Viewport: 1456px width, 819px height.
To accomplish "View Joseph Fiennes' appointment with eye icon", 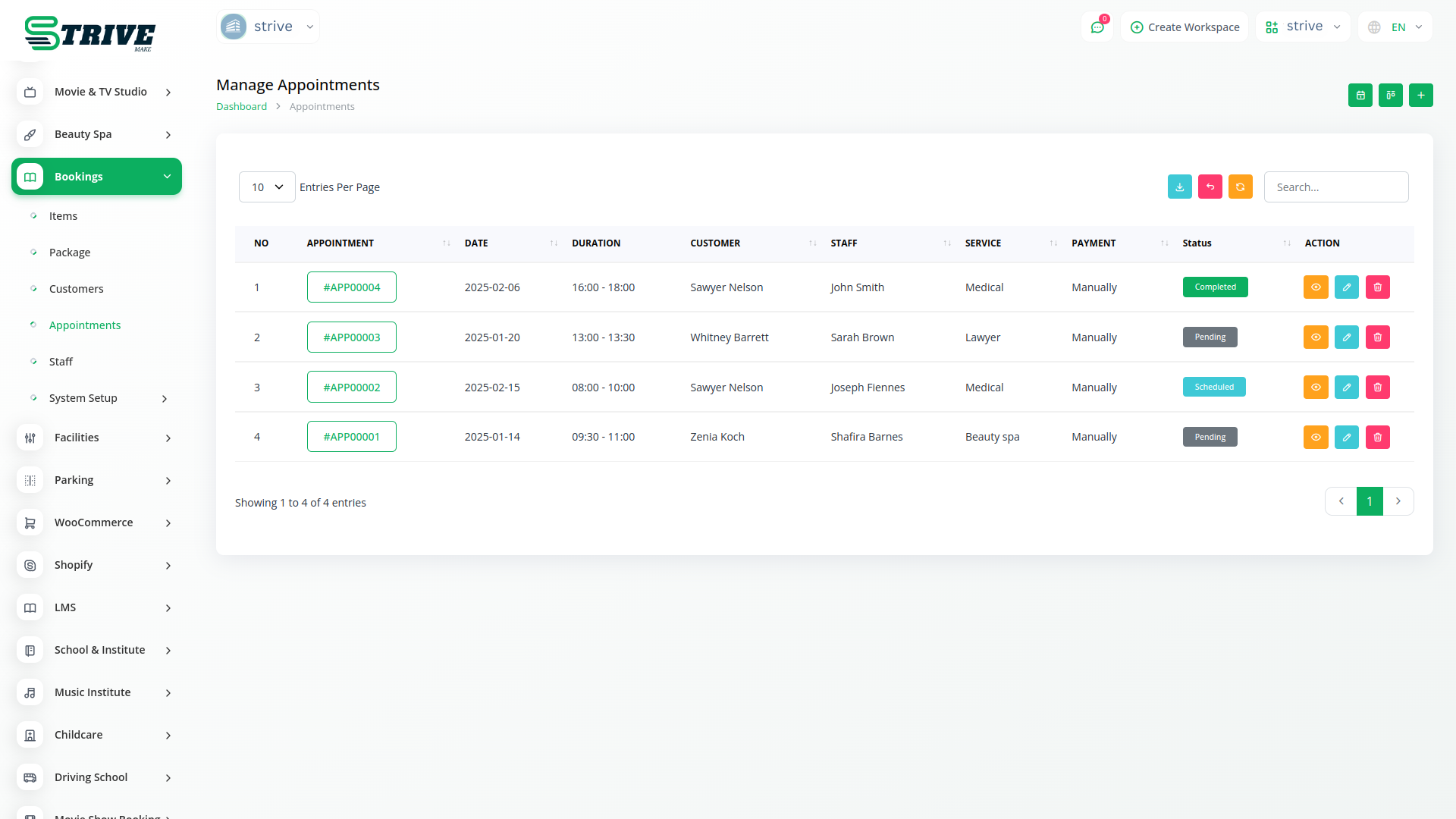I will (x=1316, y=388).
